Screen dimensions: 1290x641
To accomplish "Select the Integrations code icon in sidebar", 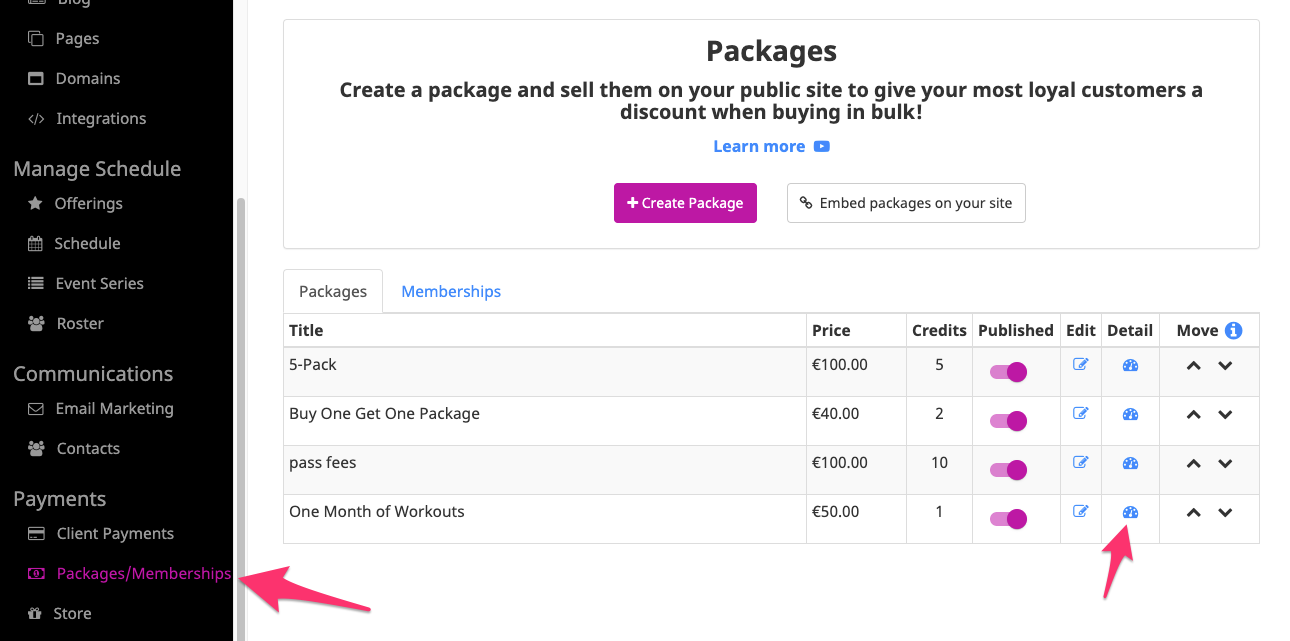I will coord(34,118).
